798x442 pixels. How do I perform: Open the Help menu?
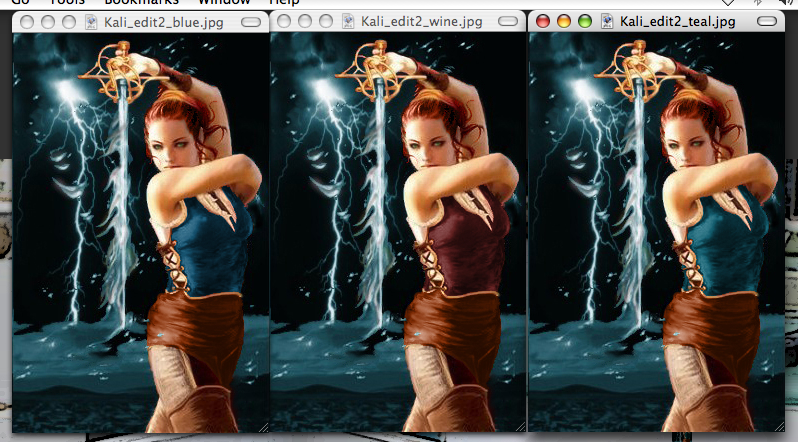coord(284,3)
